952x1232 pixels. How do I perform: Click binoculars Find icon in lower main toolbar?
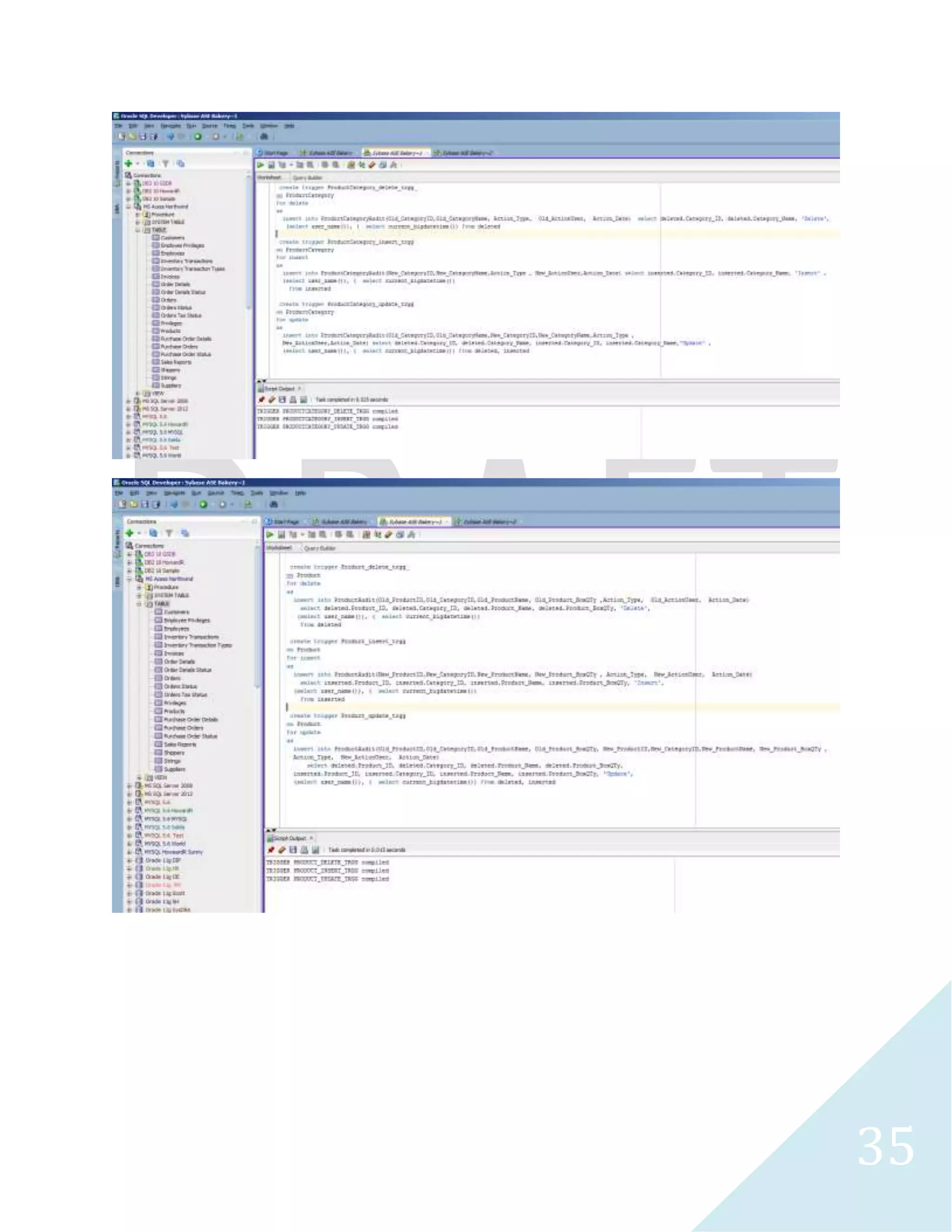[273, 504]
